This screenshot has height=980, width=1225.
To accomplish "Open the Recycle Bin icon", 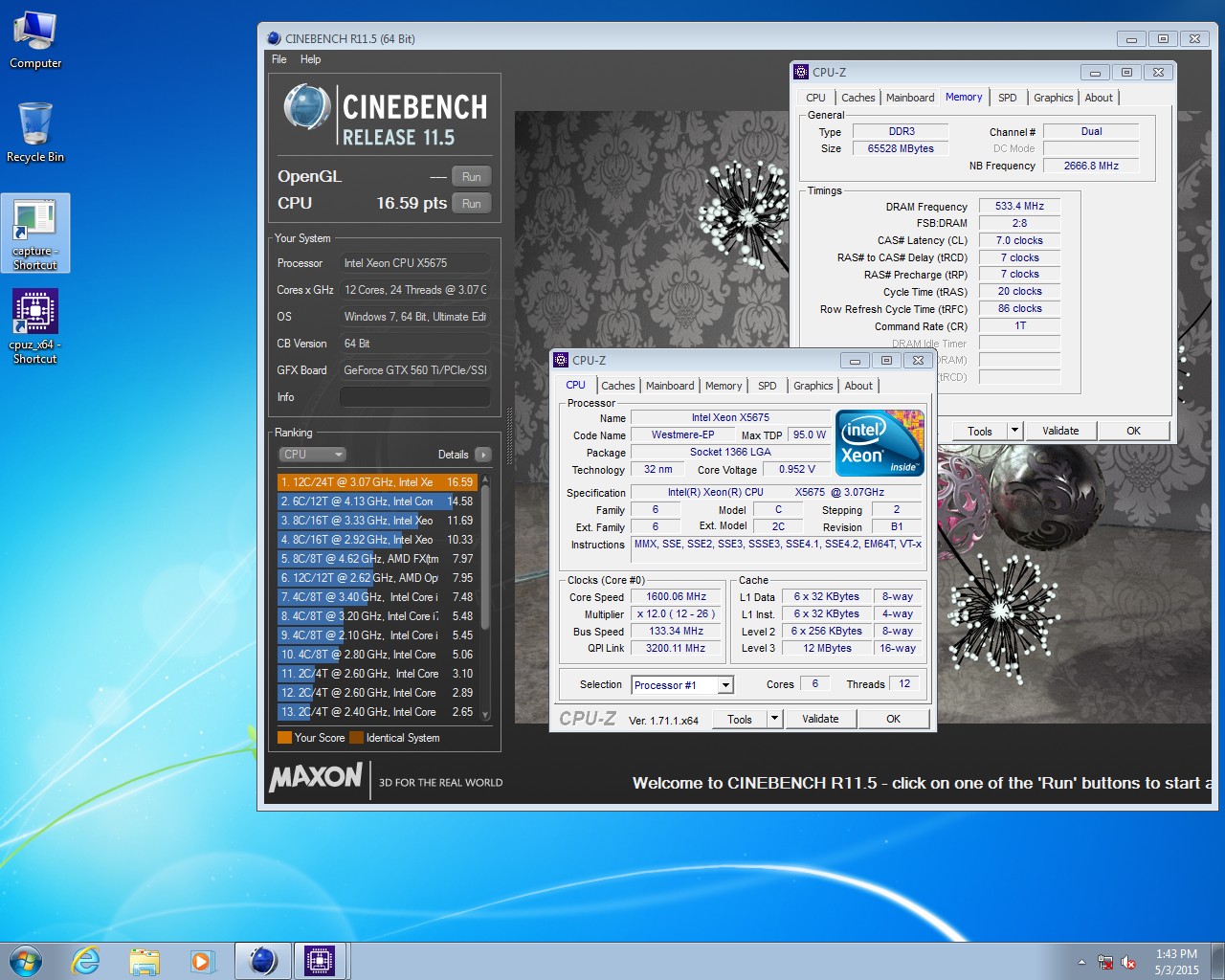I will coord(35,132).
